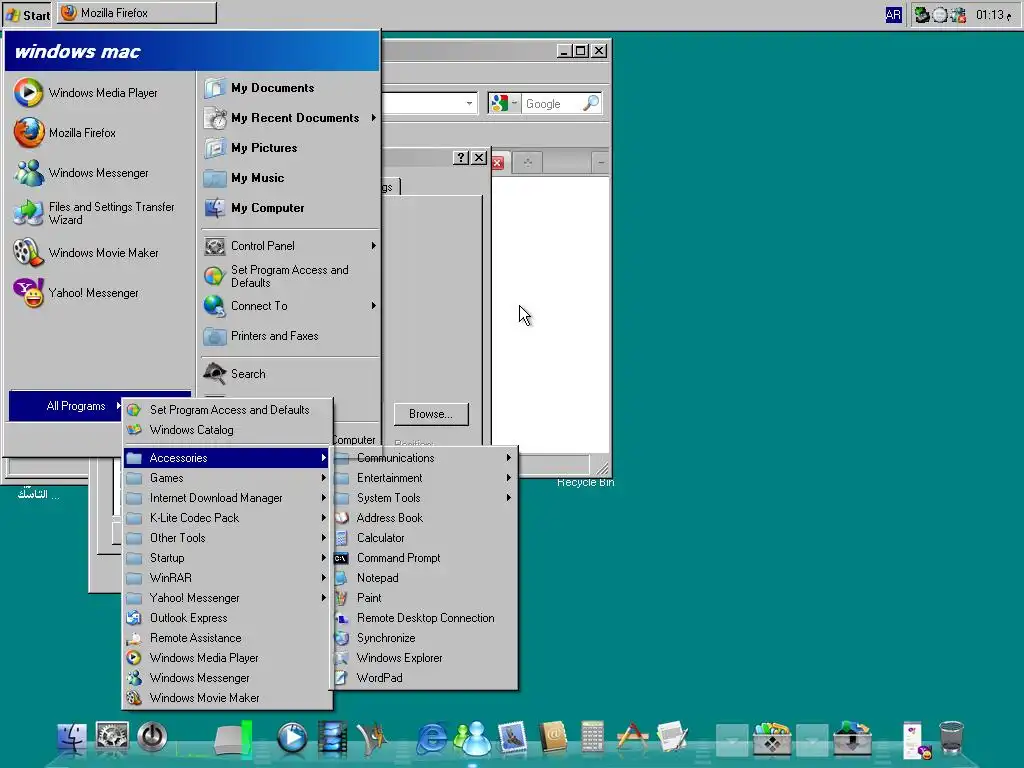The width and height of the screenshot is (1024, 768).
Task: Expand the K-Lite Codec Pack folder
Action: click(227, 518)
